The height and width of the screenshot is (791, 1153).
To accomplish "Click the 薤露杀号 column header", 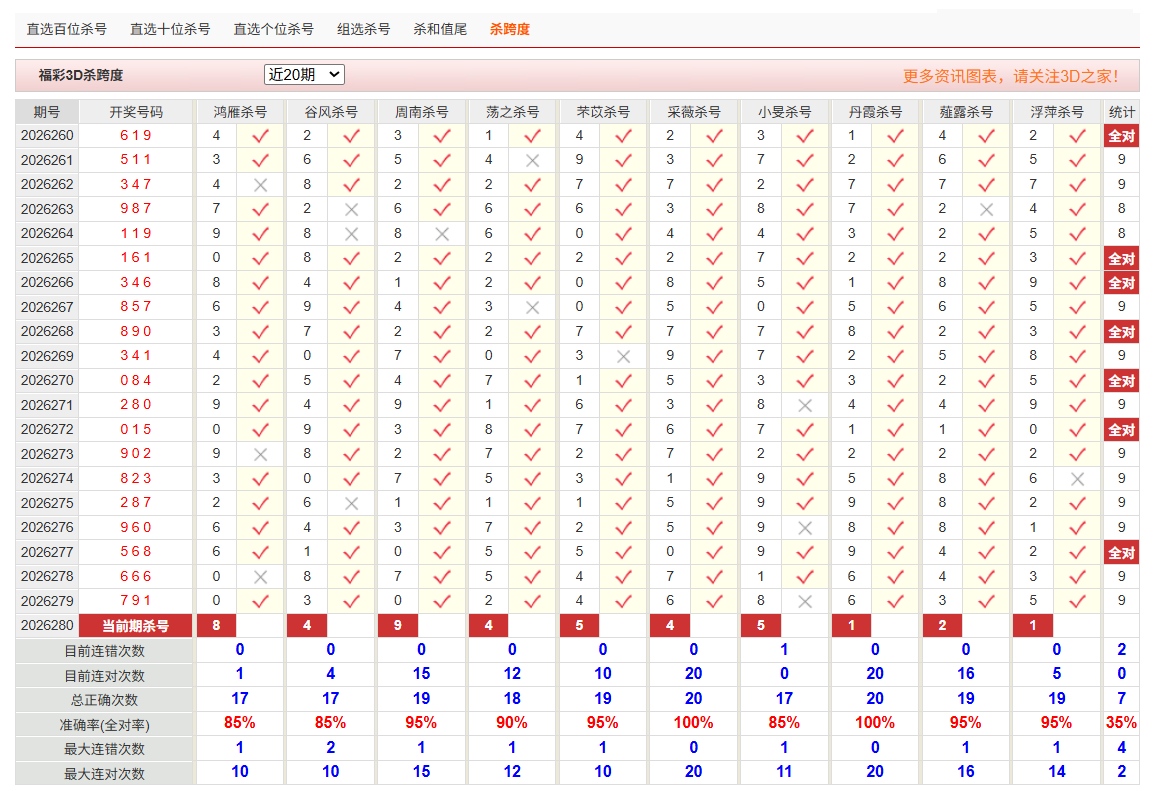I will (965, 112).
